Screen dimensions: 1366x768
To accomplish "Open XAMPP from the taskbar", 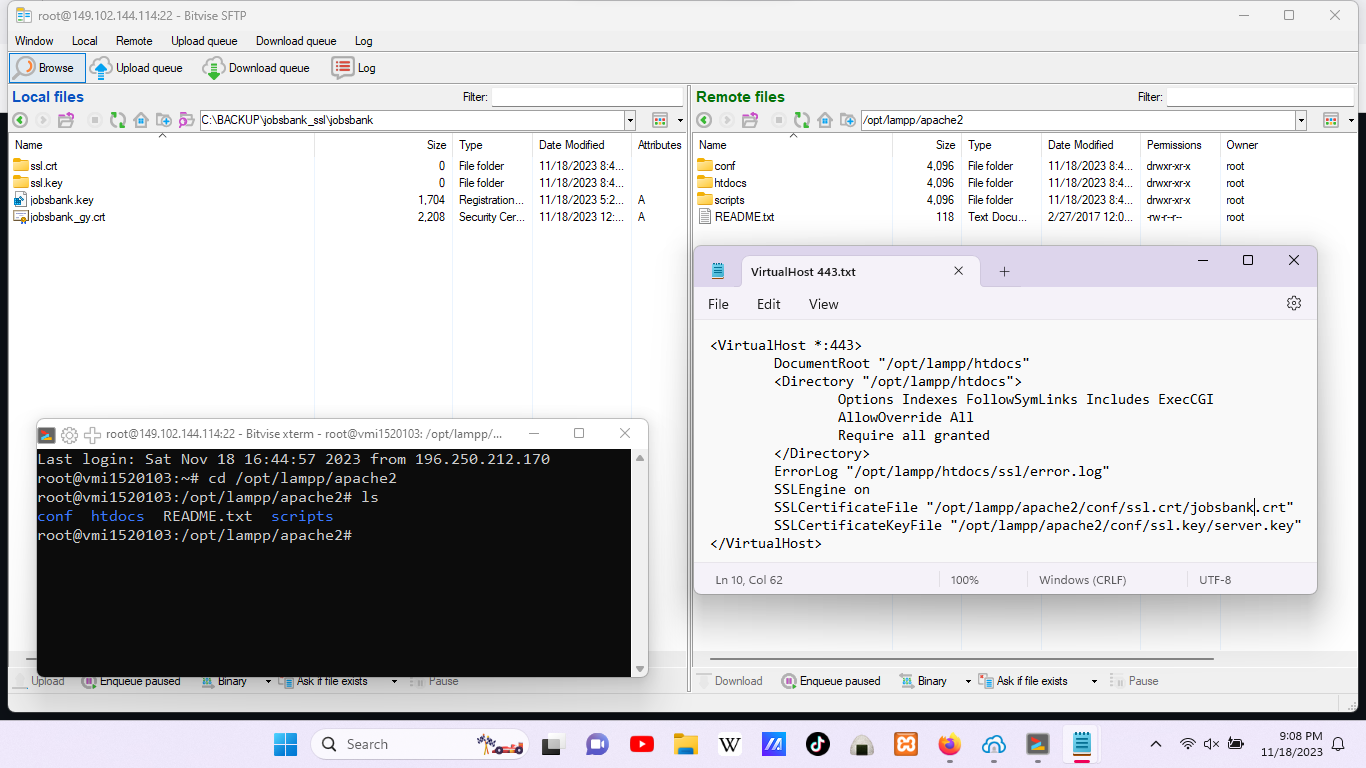I will 906,744.
